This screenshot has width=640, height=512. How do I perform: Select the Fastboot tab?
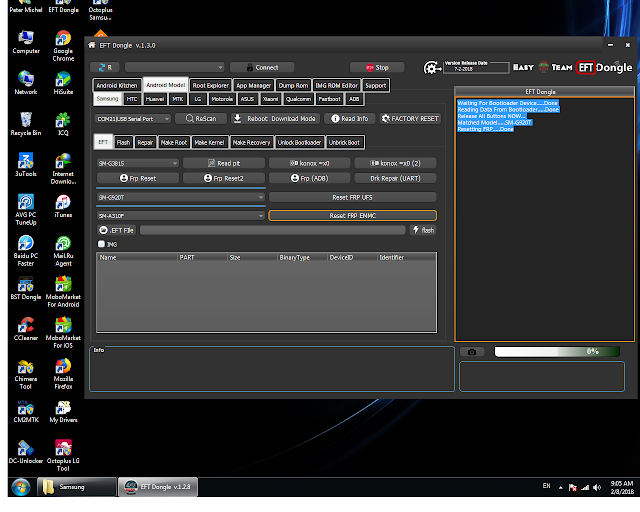pos(329,99)
